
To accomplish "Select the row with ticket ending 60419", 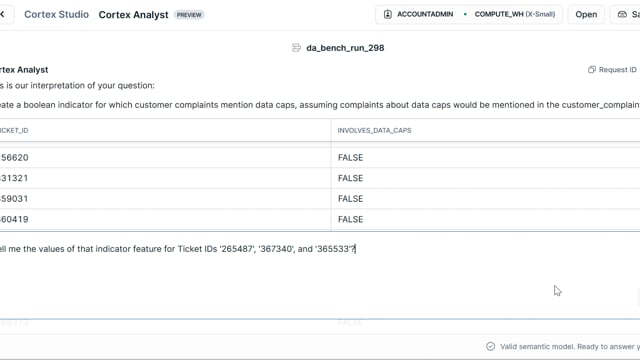I will [x=320, y=219].
